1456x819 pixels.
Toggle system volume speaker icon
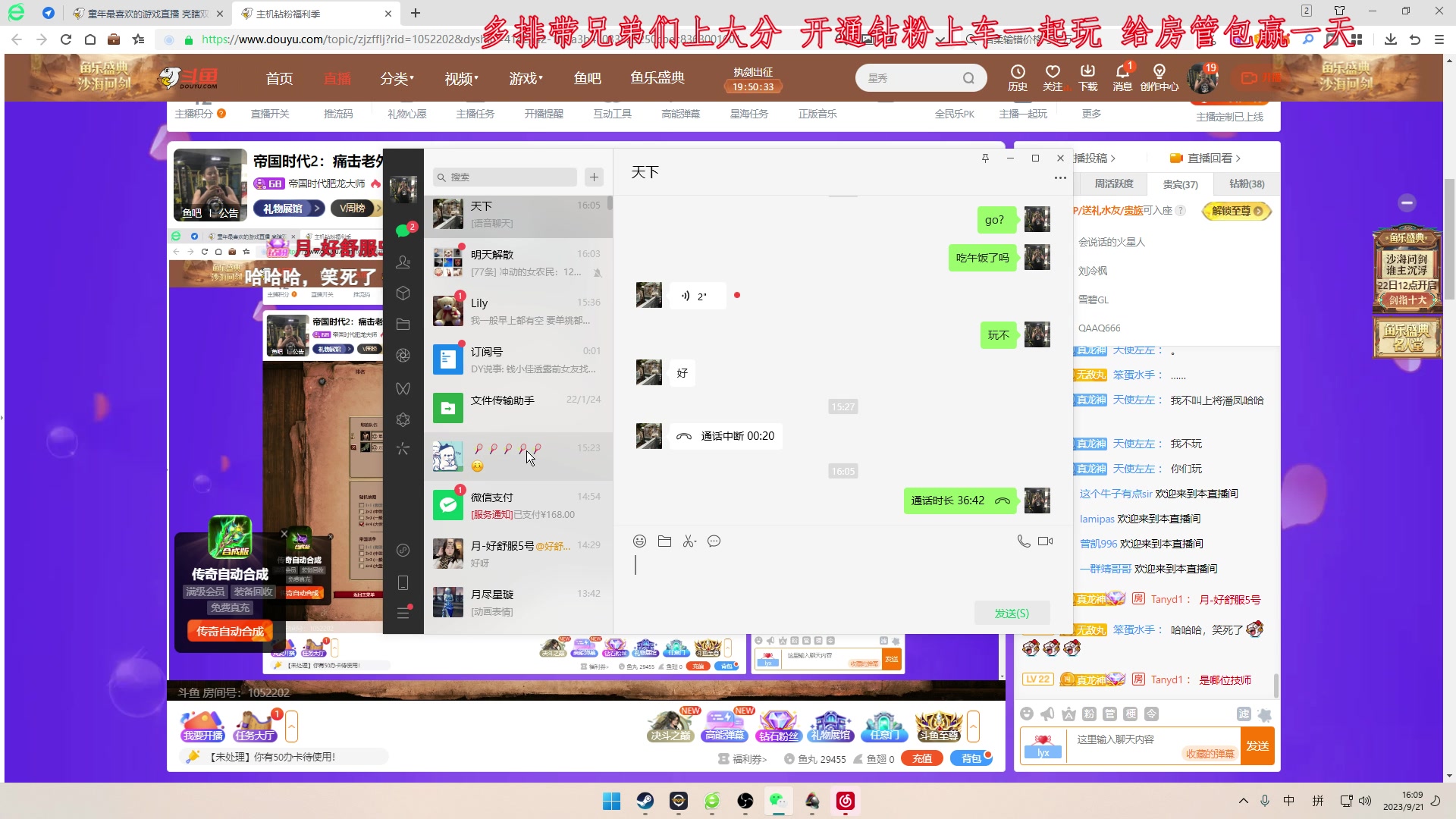click(x=1365, y=801)
